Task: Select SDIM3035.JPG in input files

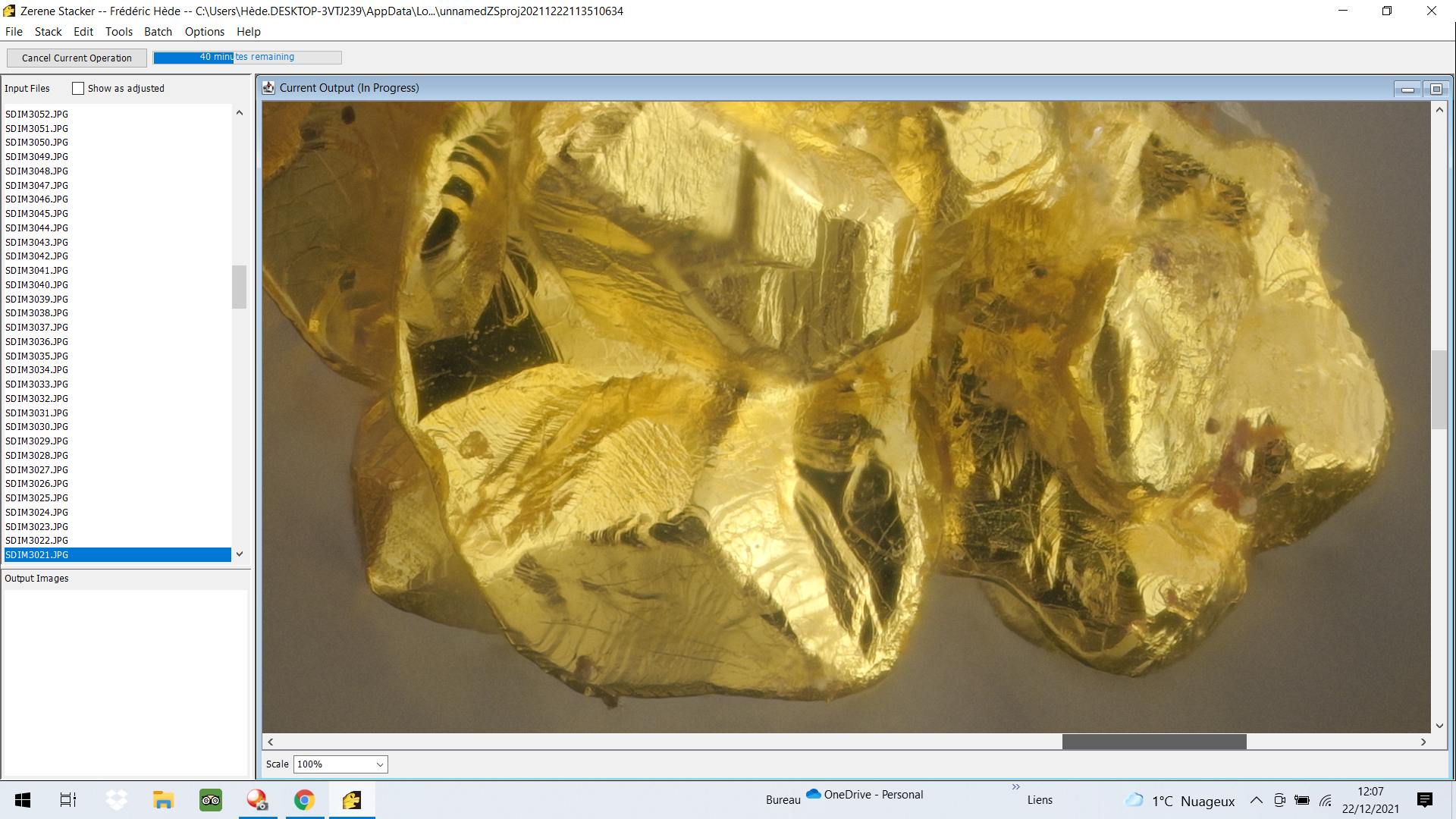Action: (36, 356)
